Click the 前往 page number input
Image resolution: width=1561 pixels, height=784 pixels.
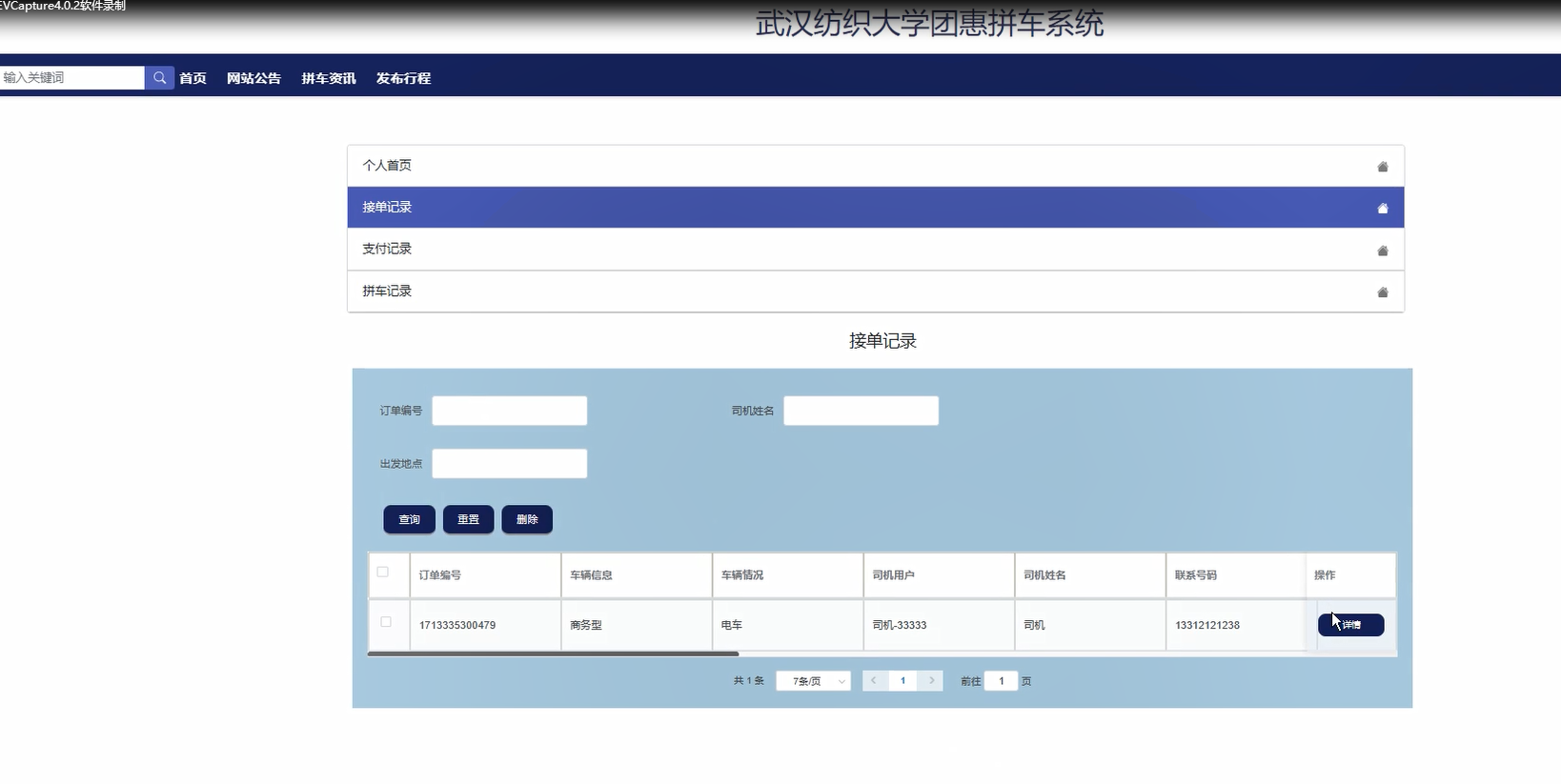[x=1001, y=681]
